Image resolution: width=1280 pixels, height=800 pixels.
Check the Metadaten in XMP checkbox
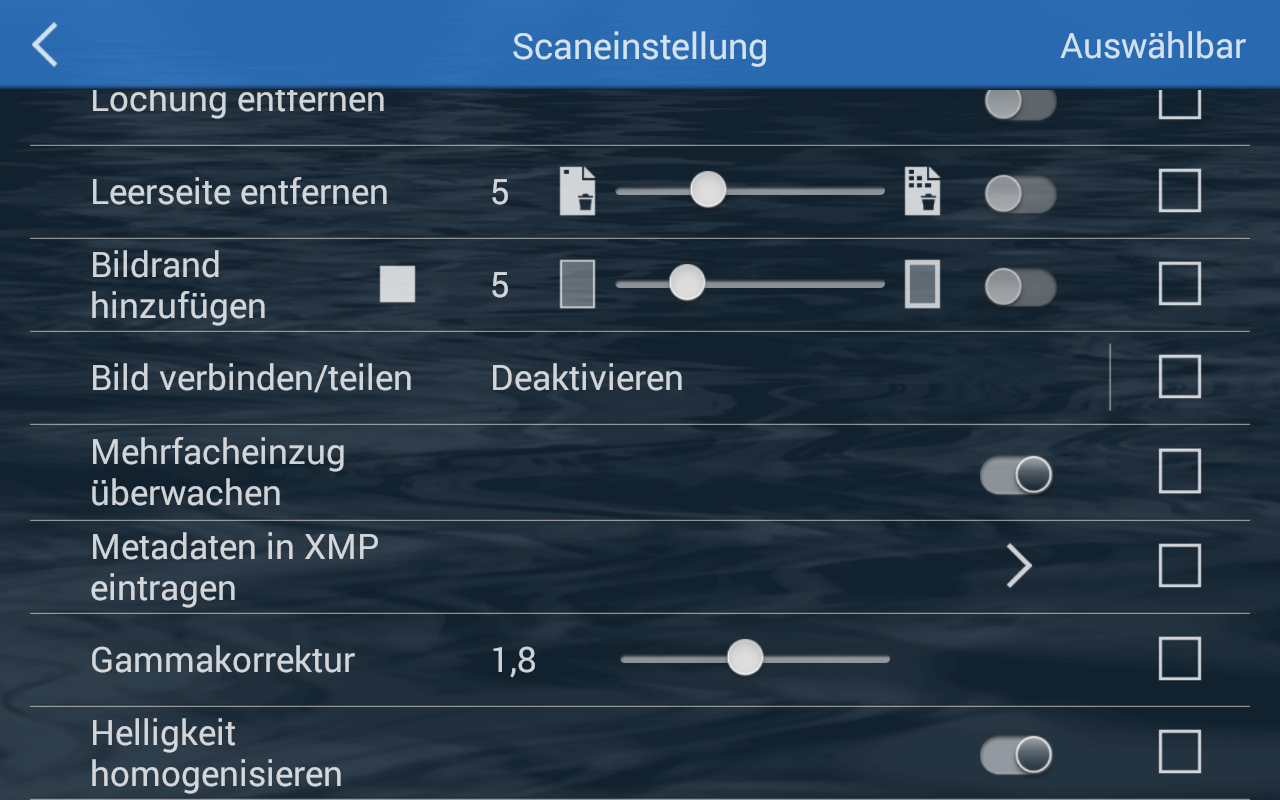(x=1180, y=566)
